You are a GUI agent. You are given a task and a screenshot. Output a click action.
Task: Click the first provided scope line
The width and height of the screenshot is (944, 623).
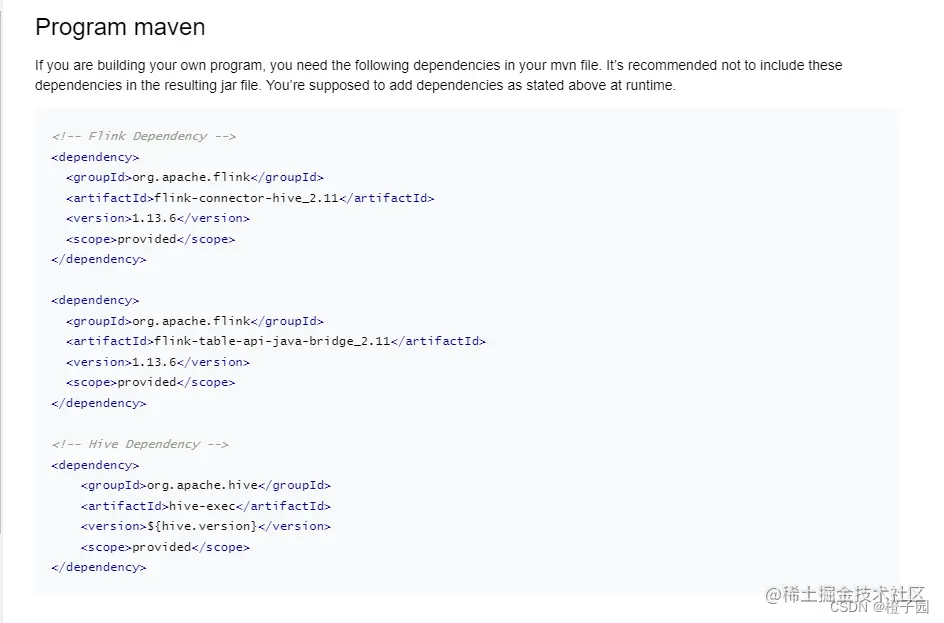[x=151, y=239]
